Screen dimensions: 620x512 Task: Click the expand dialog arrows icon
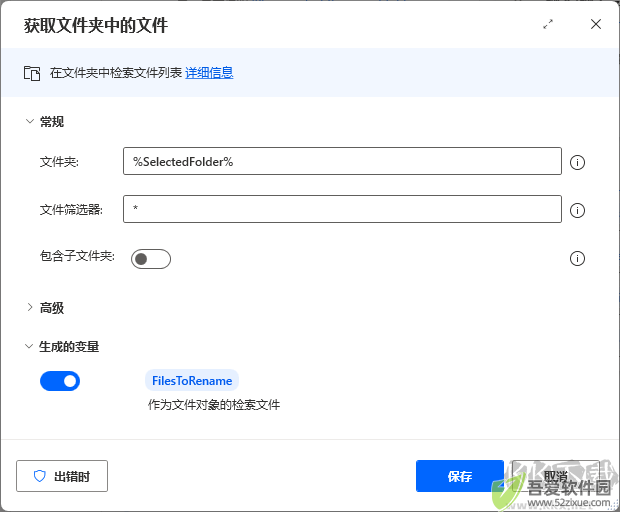pos(548,25)
